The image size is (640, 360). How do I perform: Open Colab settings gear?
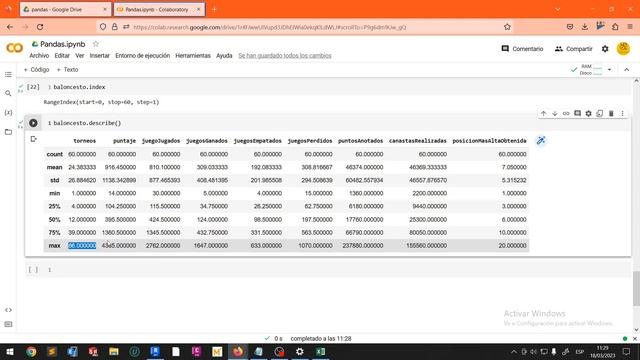(x=605, y=49)
